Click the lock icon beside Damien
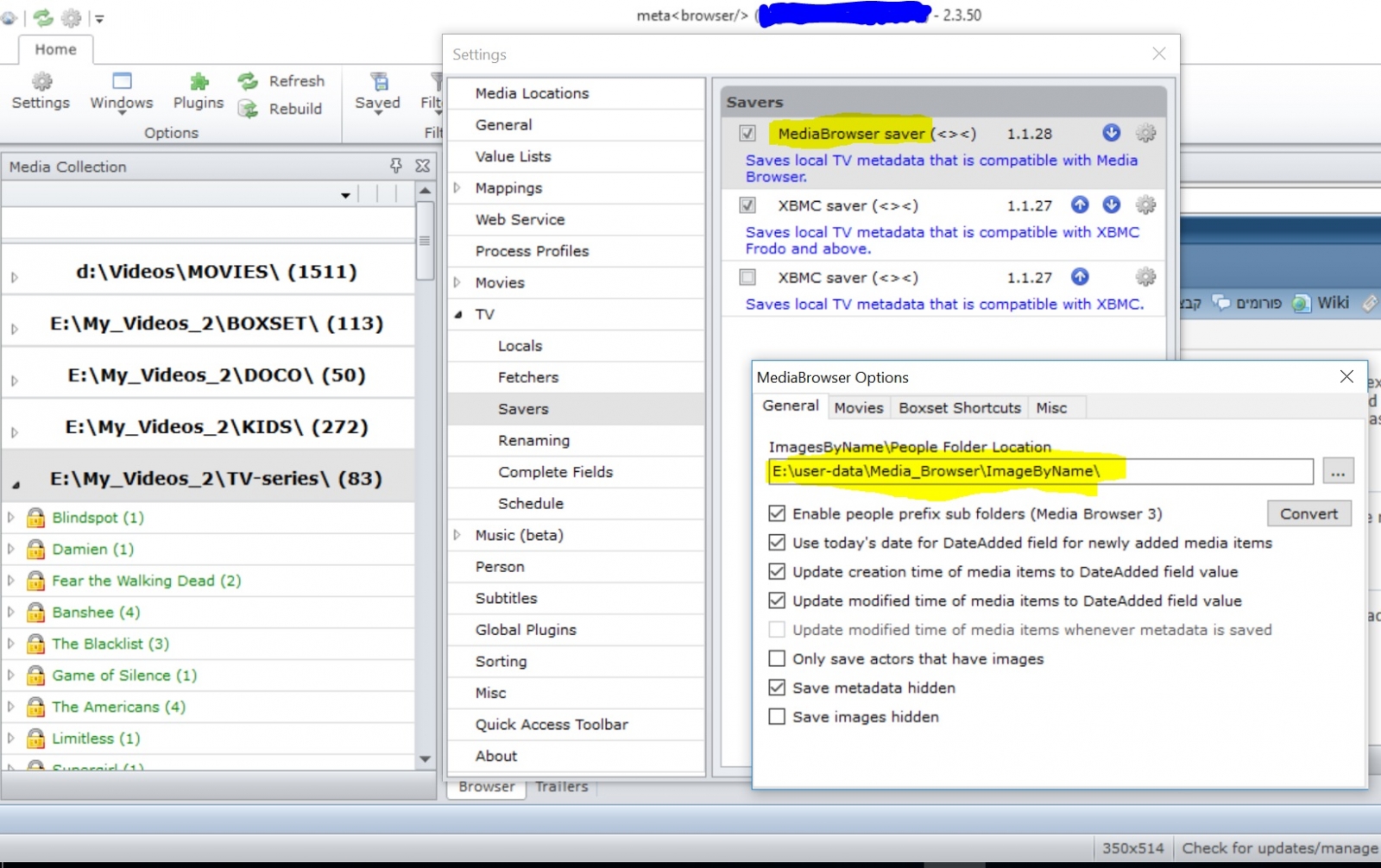The image size is (1381, 868). coord(35,549)
